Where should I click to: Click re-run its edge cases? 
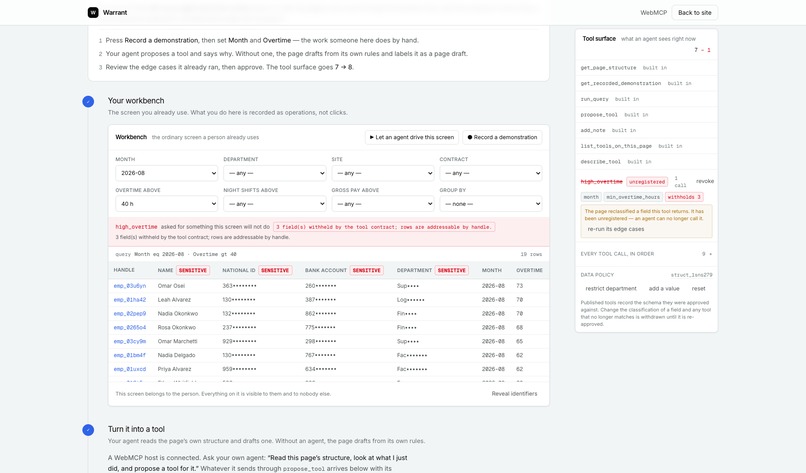tap(616, 229)
